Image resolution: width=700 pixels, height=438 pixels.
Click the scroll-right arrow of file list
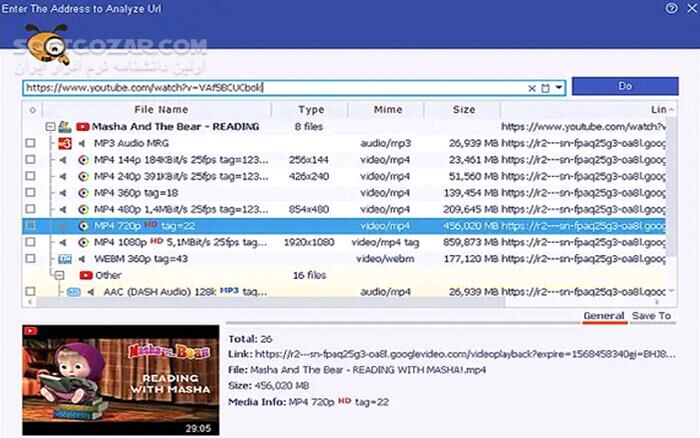[657, 302]
